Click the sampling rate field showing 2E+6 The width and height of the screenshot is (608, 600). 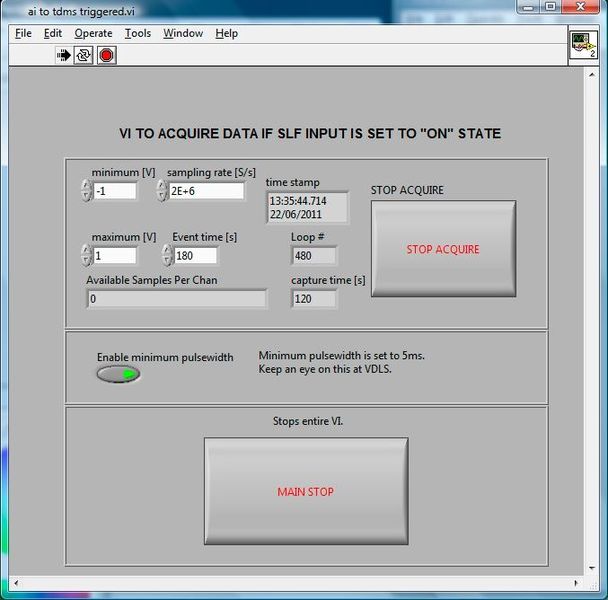206,191
